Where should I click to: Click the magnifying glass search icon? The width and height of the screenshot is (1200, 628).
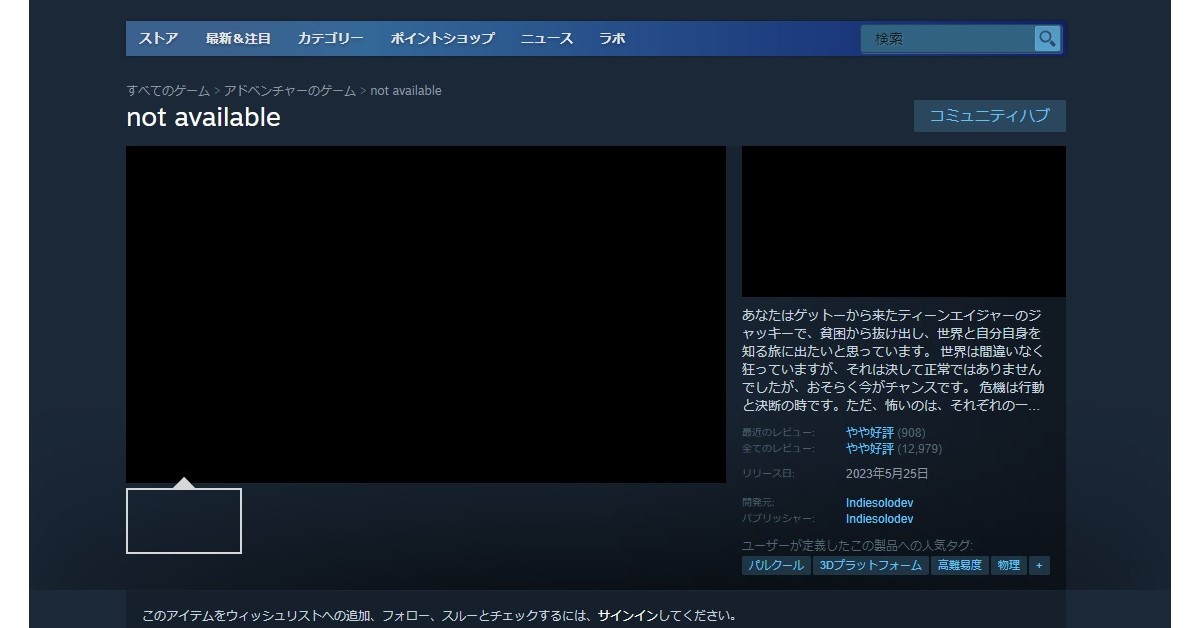point(1047,39)
